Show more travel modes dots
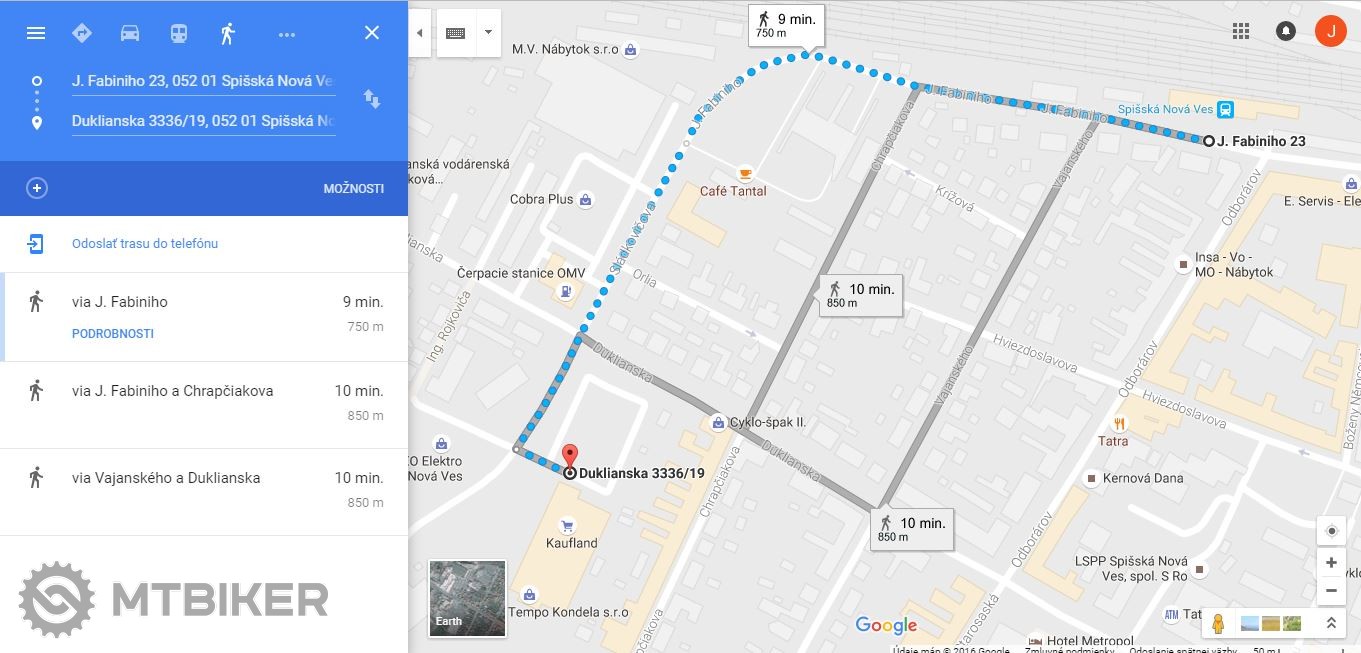This screenshot has height=653, width=1361. (287, 34)
